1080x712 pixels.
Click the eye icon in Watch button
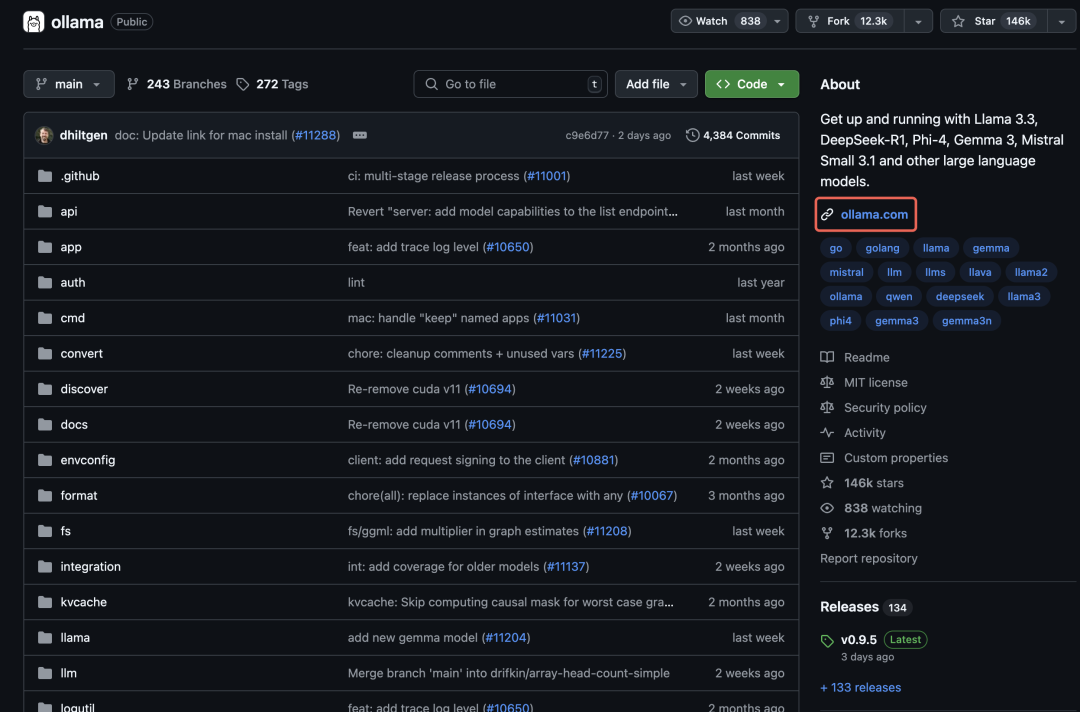click(685, 21)
